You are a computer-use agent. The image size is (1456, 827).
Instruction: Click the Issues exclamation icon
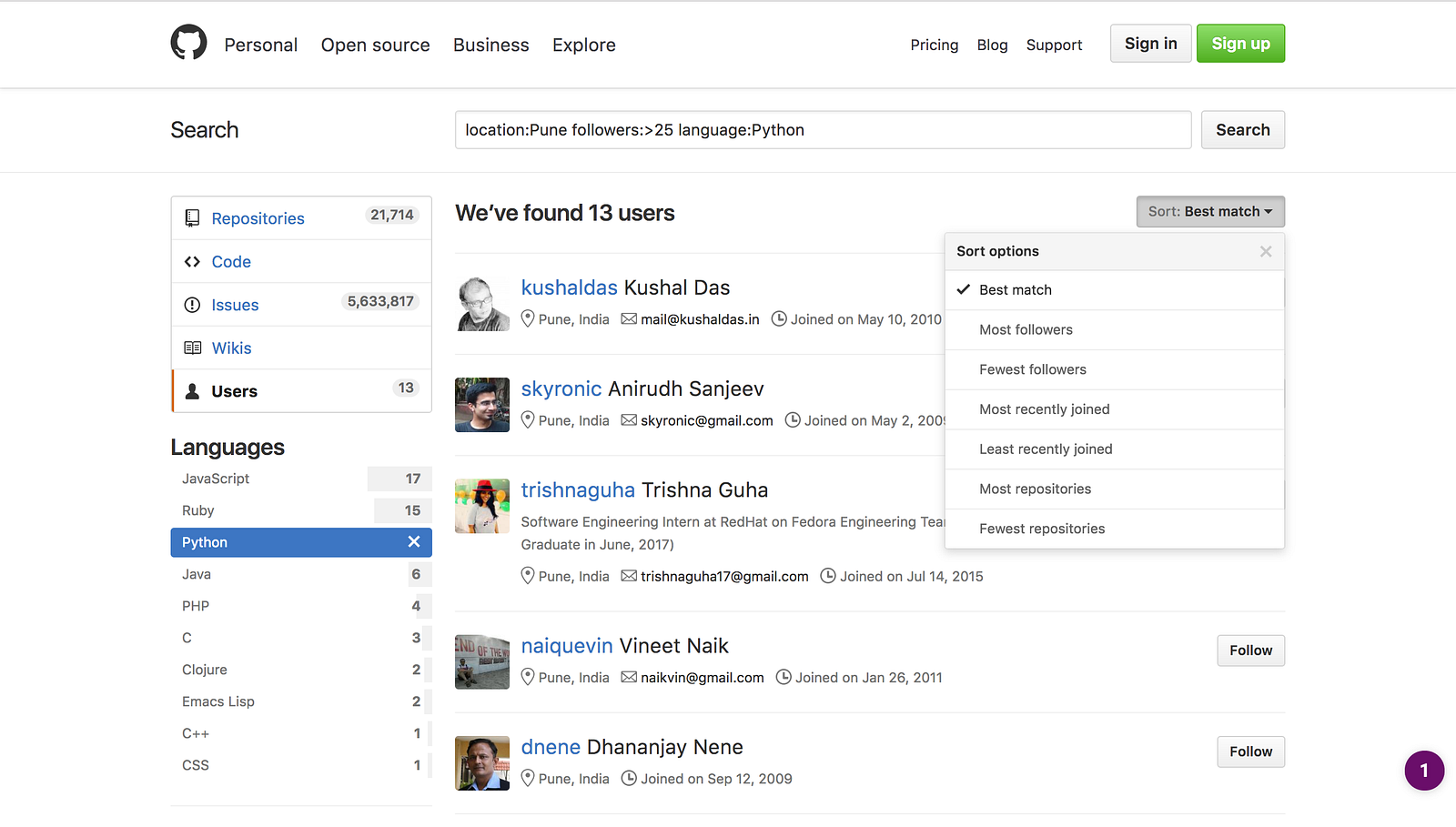(x=192, y=305)
